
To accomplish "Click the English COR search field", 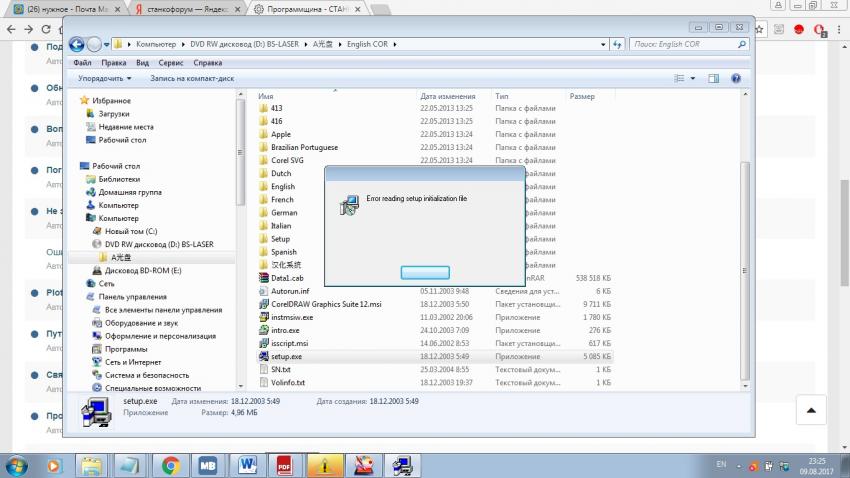I will (684, 45).
